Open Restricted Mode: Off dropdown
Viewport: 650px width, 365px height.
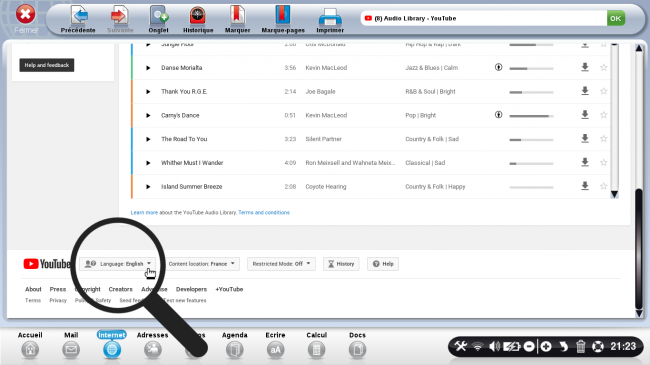[x=281, y=264]
